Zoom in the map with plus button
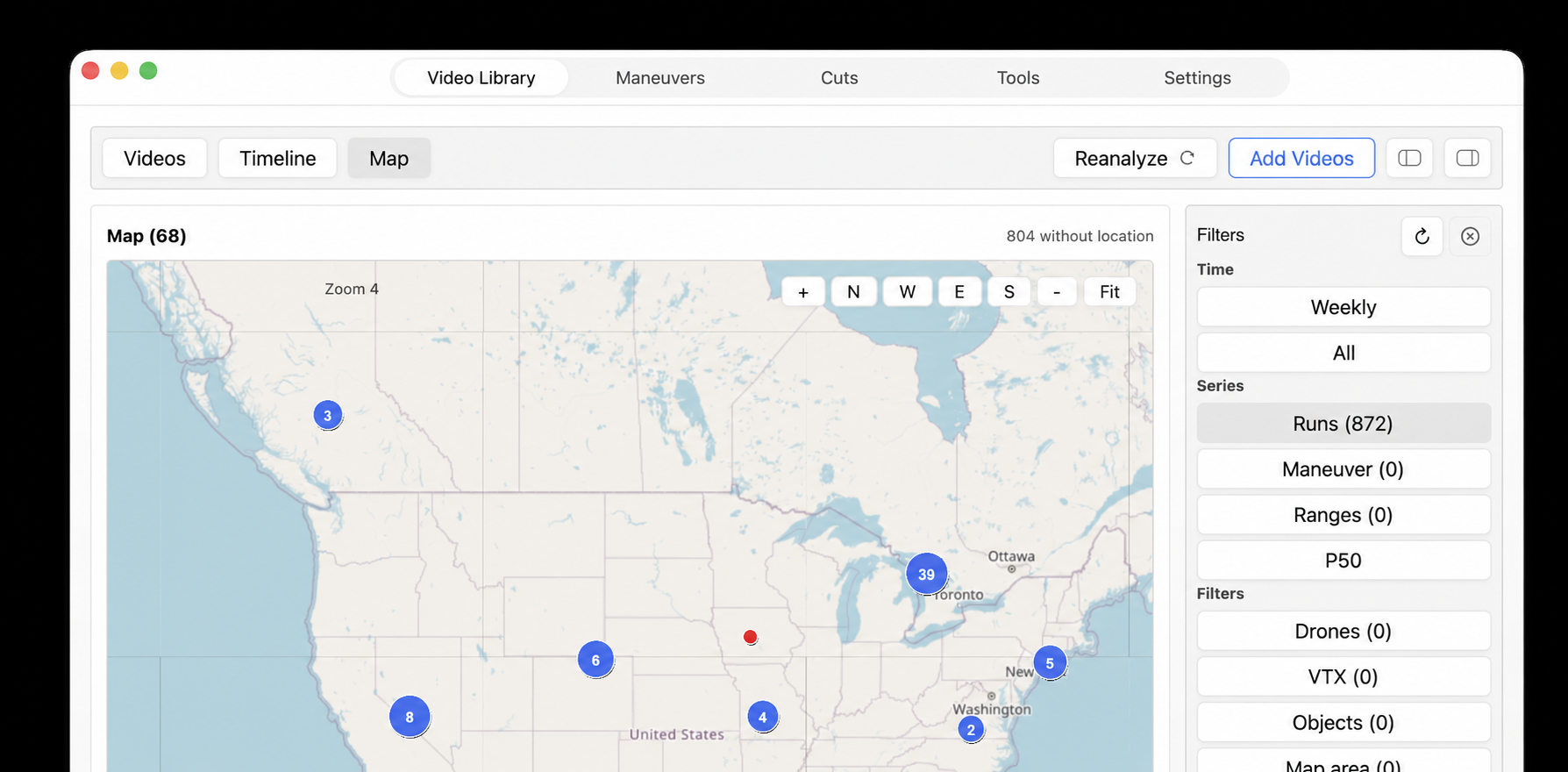Viewport: 1568px width, 772px height. 803,292
